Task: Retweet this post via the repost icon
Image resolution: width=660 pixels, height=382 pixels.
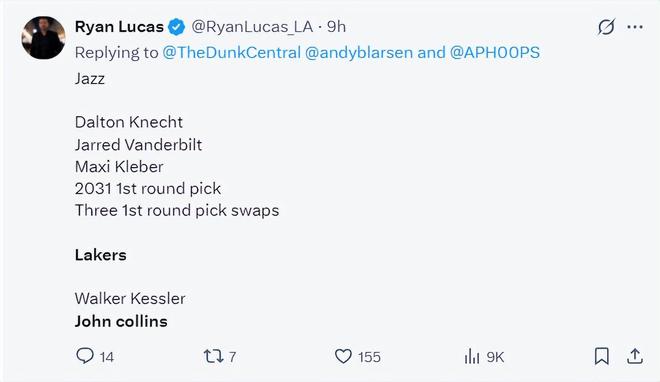Action: pos(213,356)
